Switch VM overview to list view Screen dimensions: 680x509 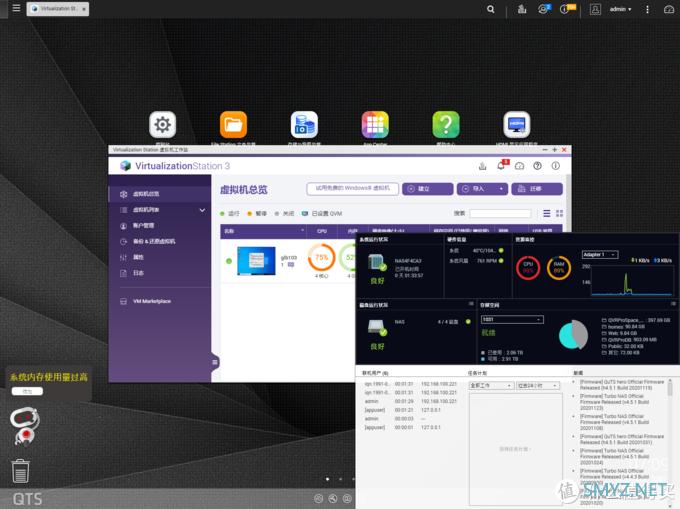point(546,213)
